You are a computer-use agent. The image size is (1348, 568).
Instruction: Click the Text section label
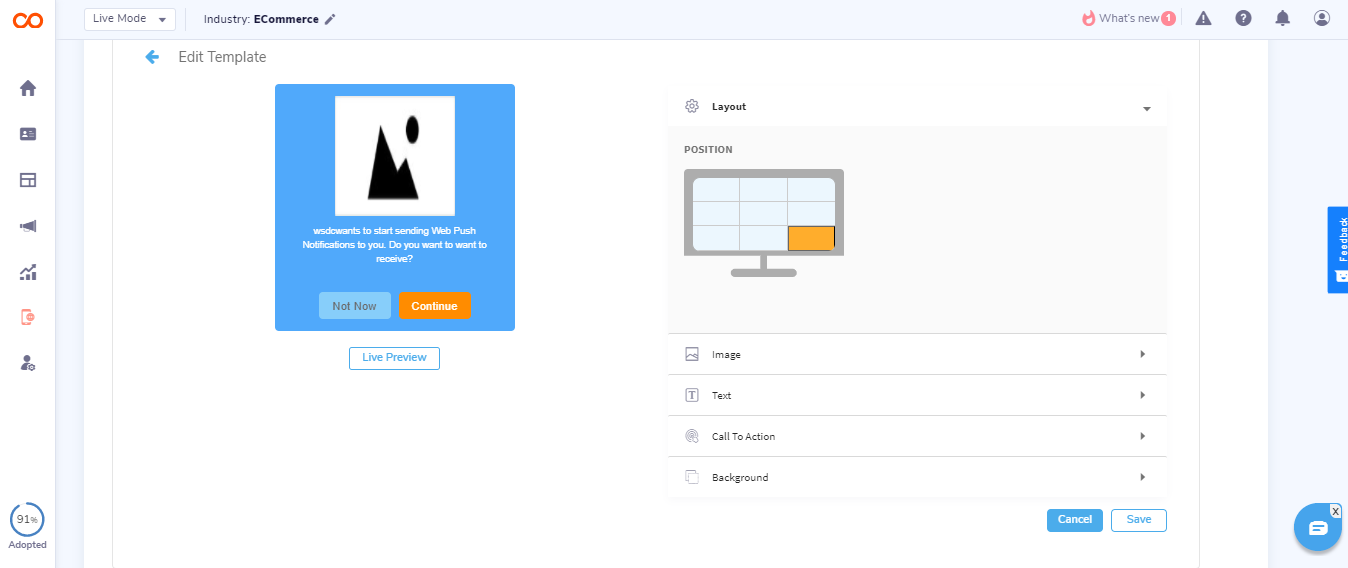[721, 396]
